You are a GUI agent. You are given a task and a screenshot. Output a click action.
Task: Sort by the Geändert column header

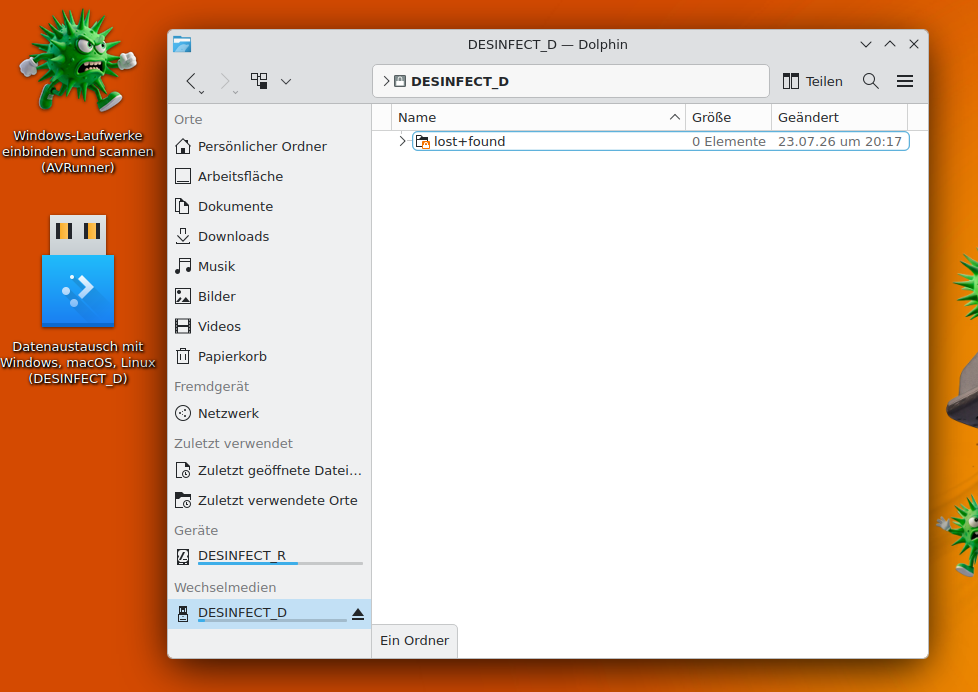point(839,117)
